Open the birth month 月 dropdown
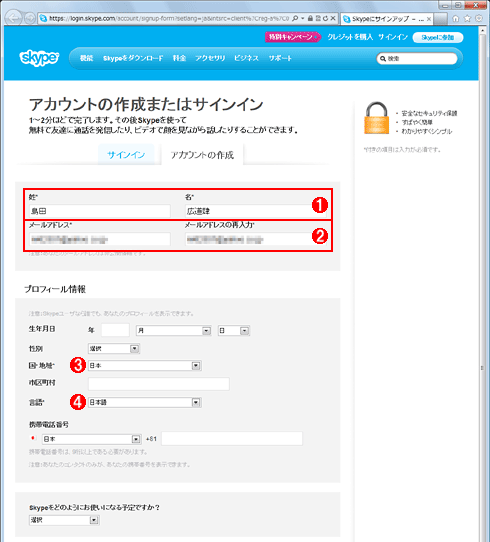 173,331
